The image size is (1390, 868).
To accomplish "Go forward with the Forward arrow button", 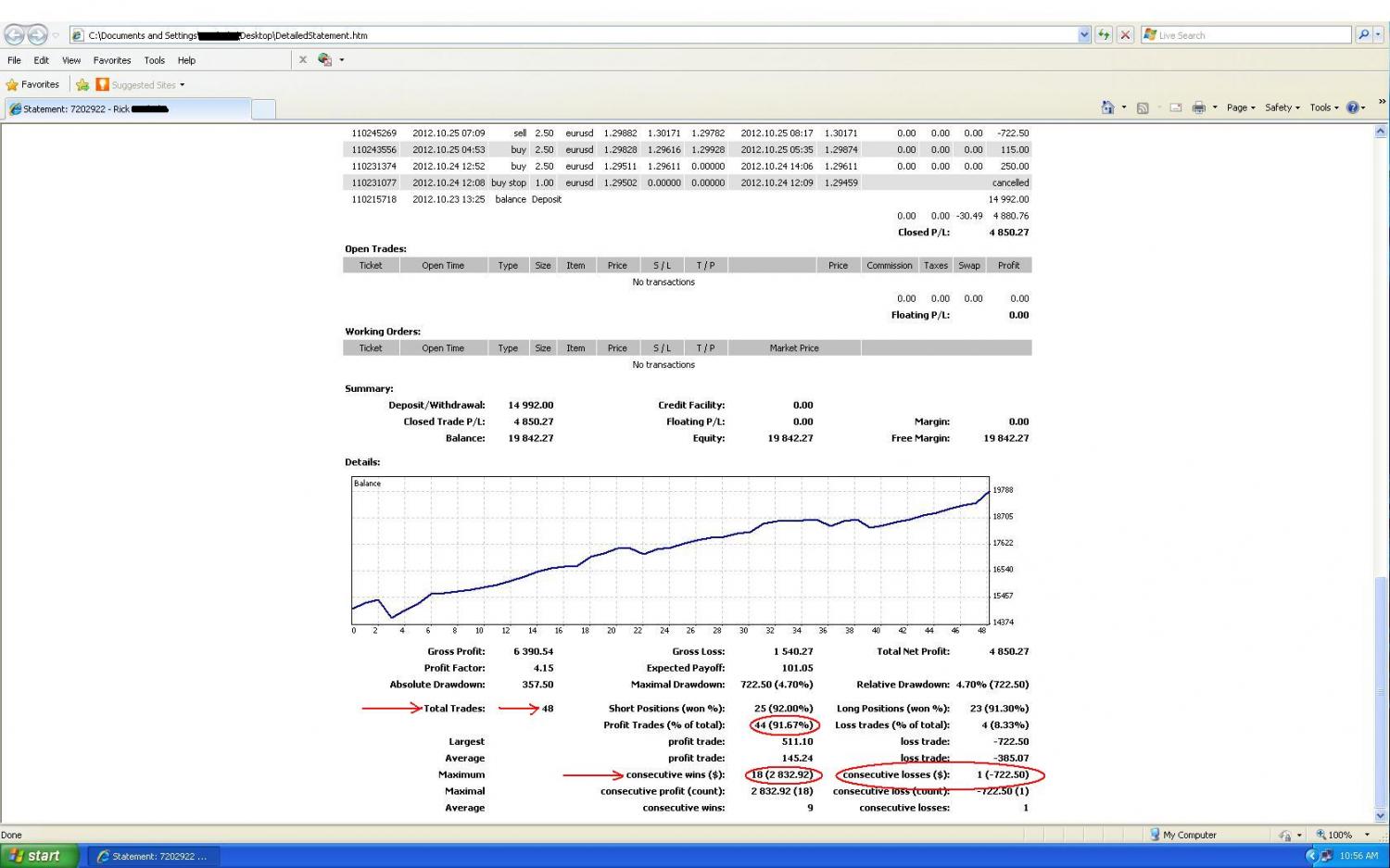I will [x=37, y=35].
